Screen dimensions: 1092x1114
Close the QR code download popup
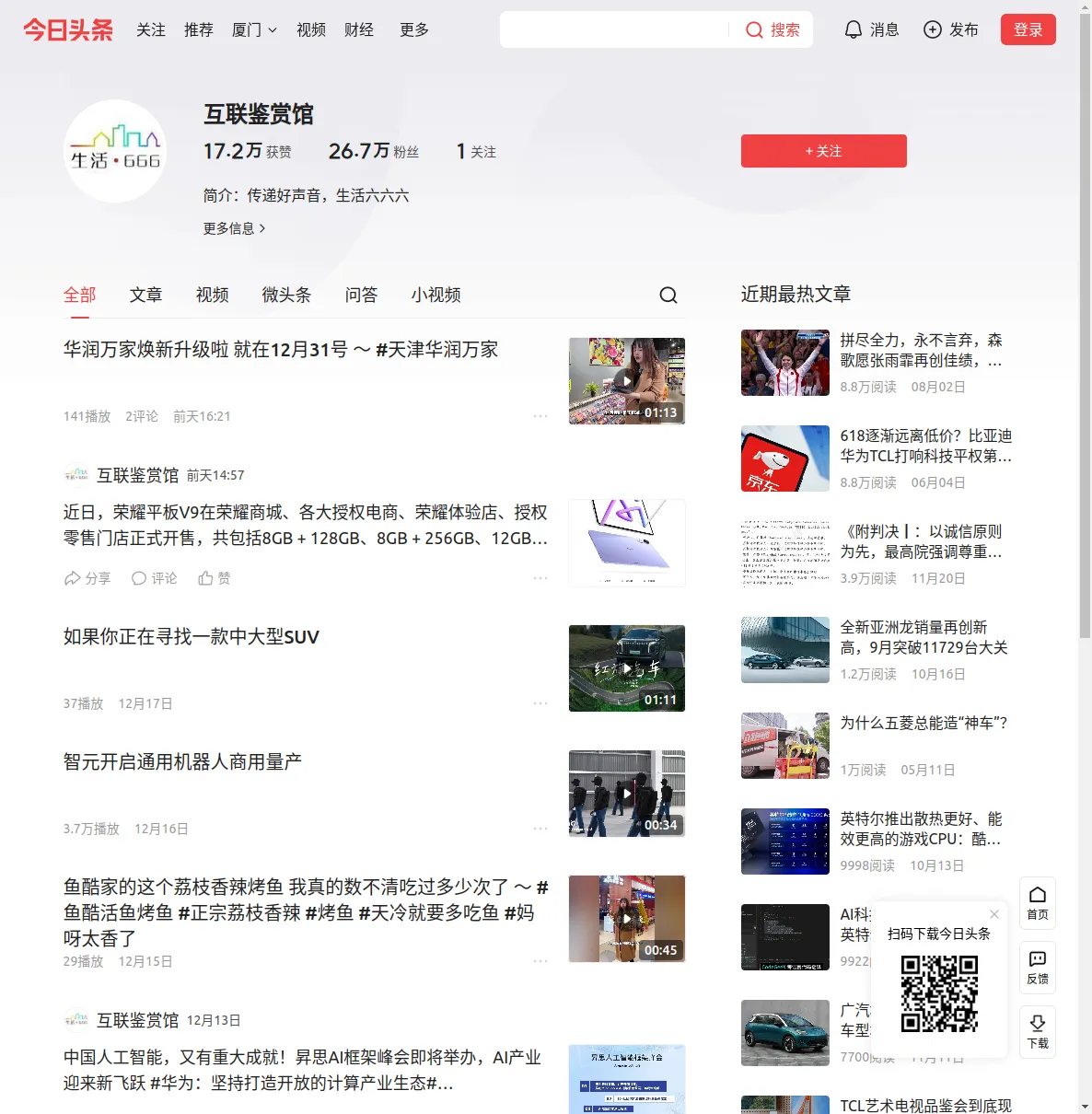pos(994,914)
